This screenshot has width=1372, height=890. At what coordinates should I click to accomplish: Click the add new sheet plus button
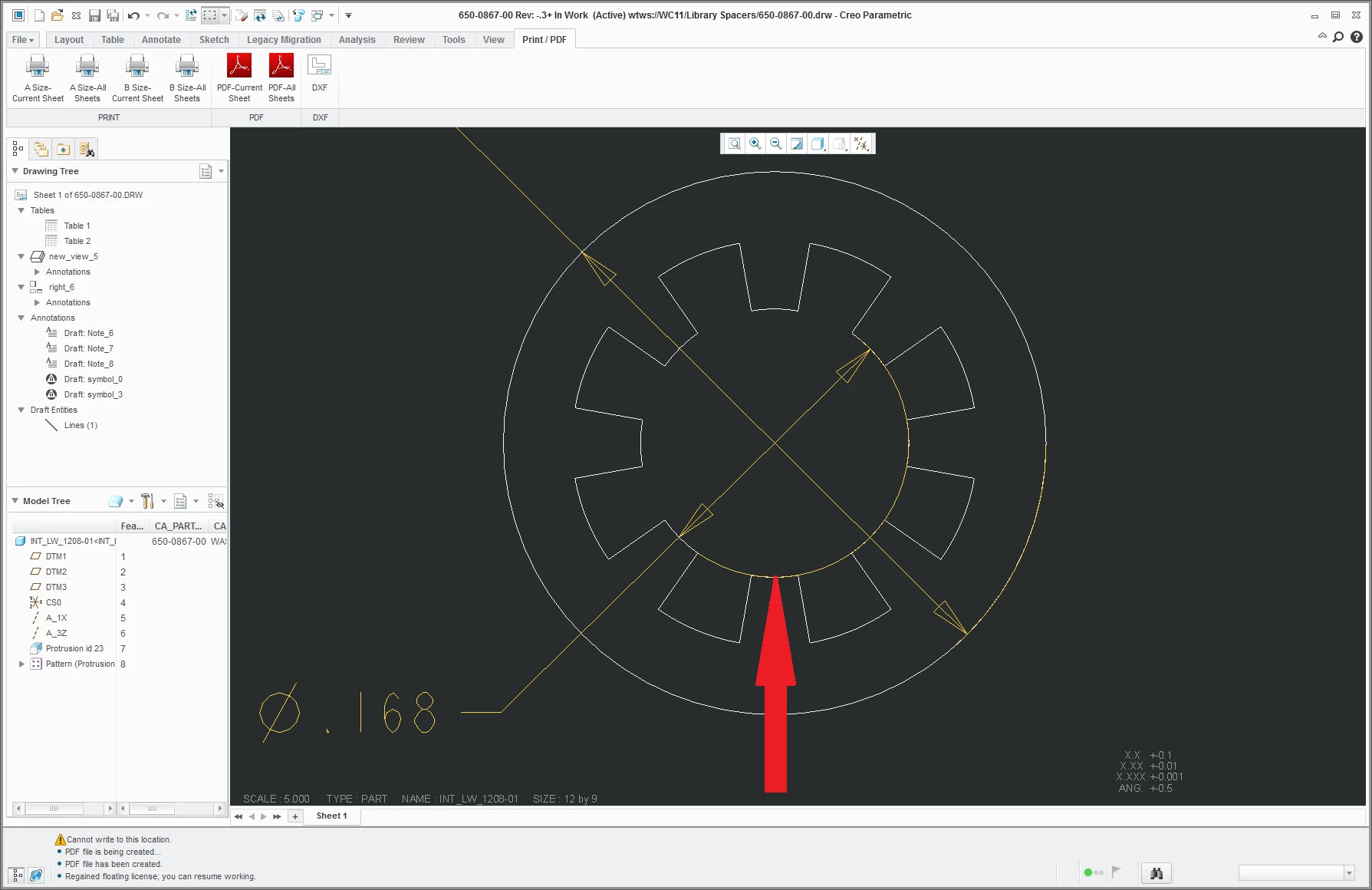(295, 816)
